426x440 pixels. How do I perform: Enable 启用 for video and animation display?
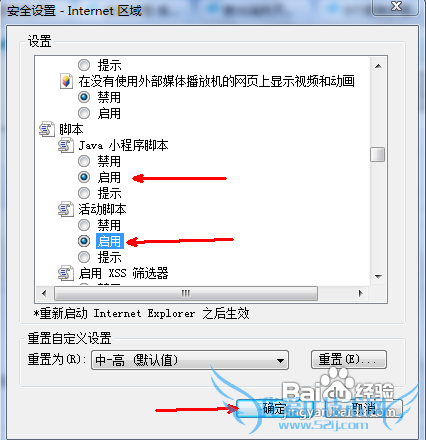coord(84,113)
